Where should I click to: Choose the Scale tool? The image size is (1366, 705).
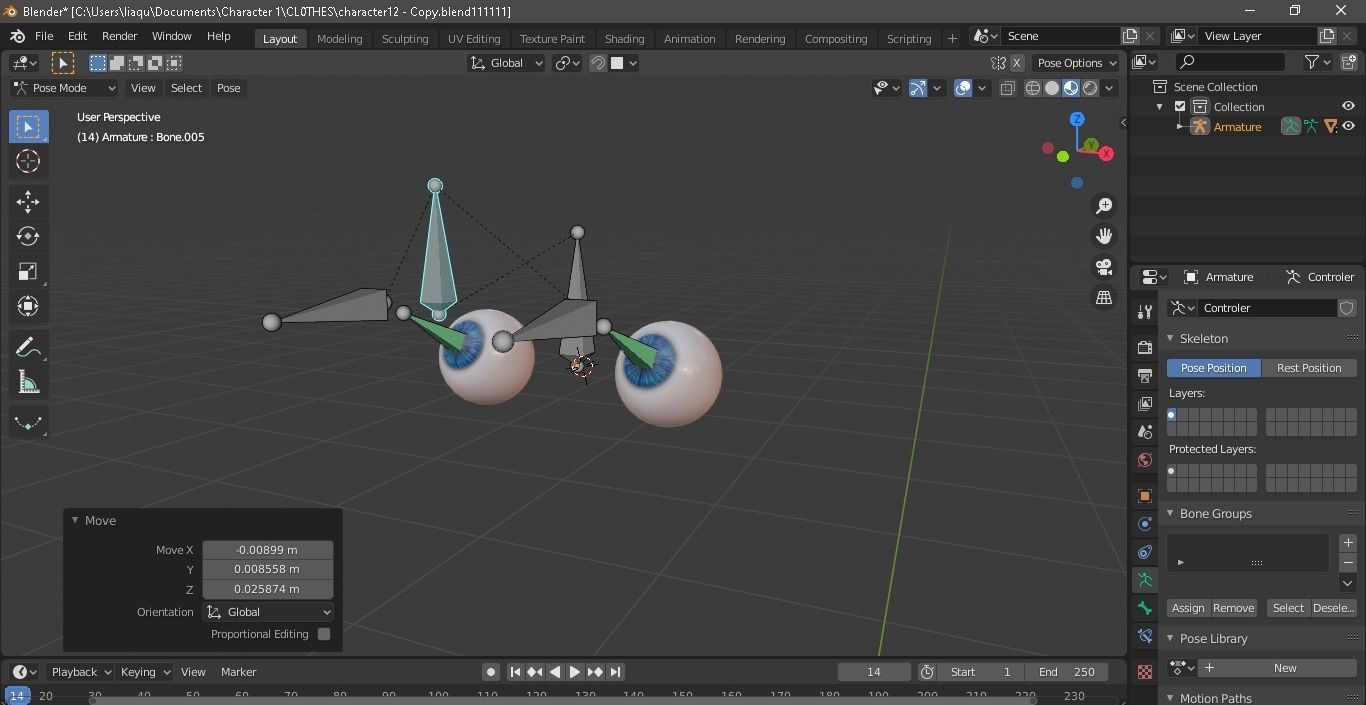pos(28,271)
